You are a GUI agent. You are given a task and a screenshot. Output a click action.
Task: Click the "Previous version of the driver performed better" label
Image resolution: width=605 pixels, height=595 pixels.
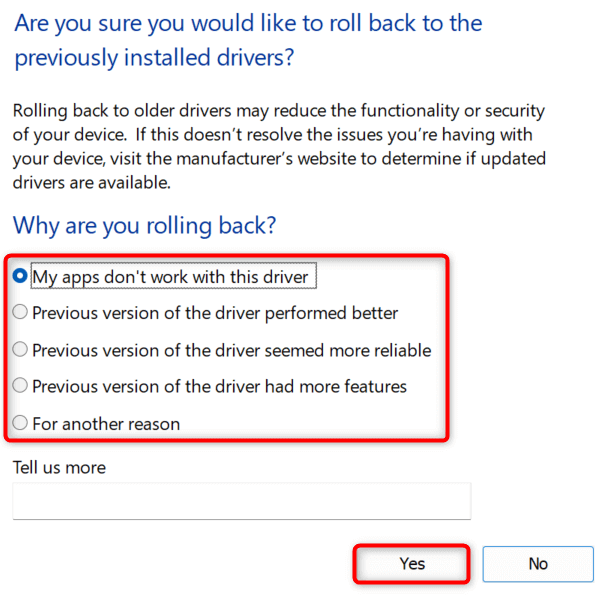click(x=215, y=313)
